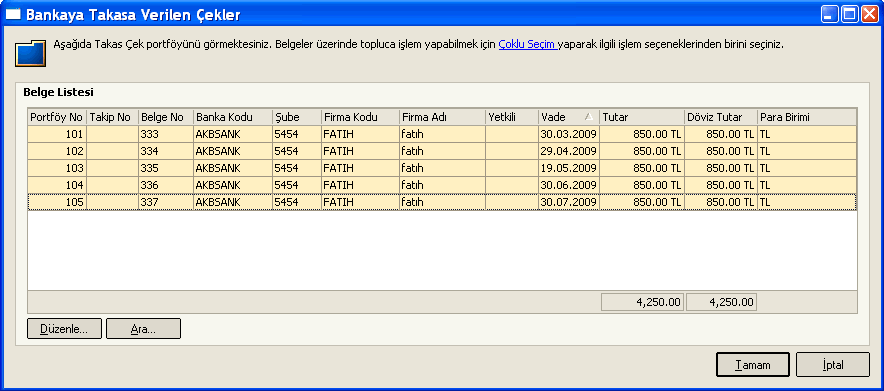This screenshot has width=884, height=391.
Task: Click AKBSANK in the row with document 333
Action: point(233,134)
